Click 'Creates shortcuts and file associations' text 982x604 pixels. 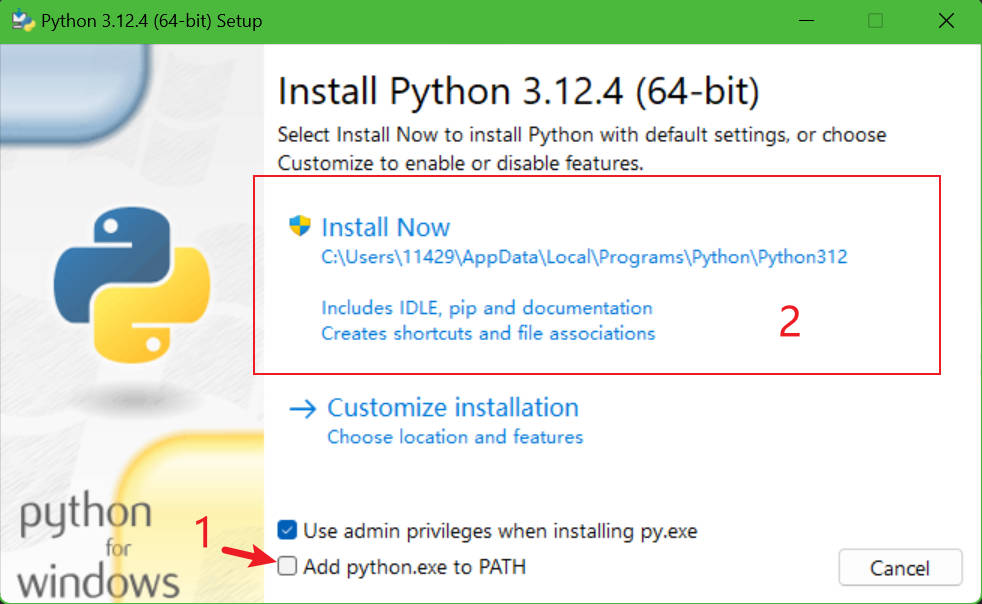point(488,333)
